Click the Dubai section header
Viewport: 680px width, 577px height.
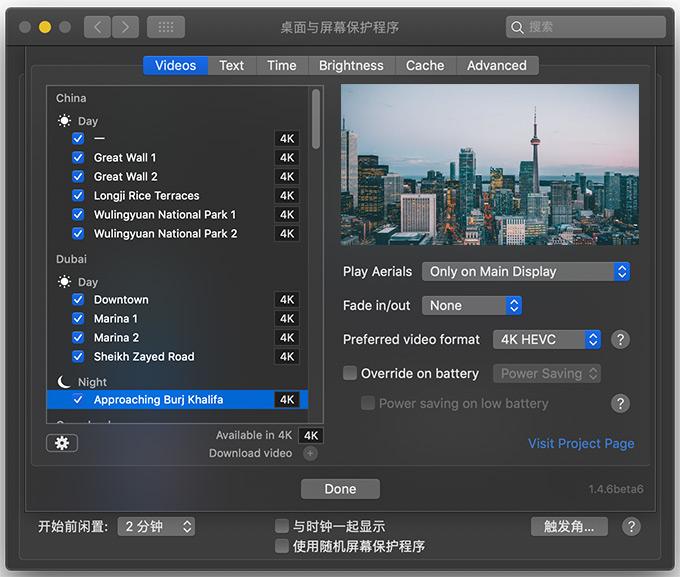(71, 259)
